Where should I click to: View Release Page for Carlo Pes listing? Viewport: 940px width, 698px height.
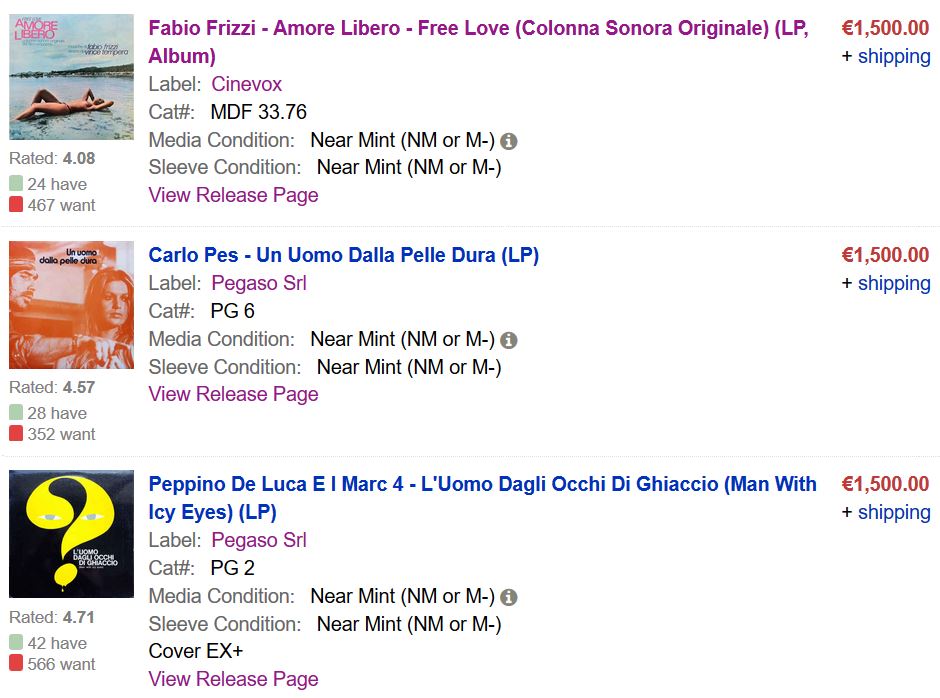(x=233, y=394)
